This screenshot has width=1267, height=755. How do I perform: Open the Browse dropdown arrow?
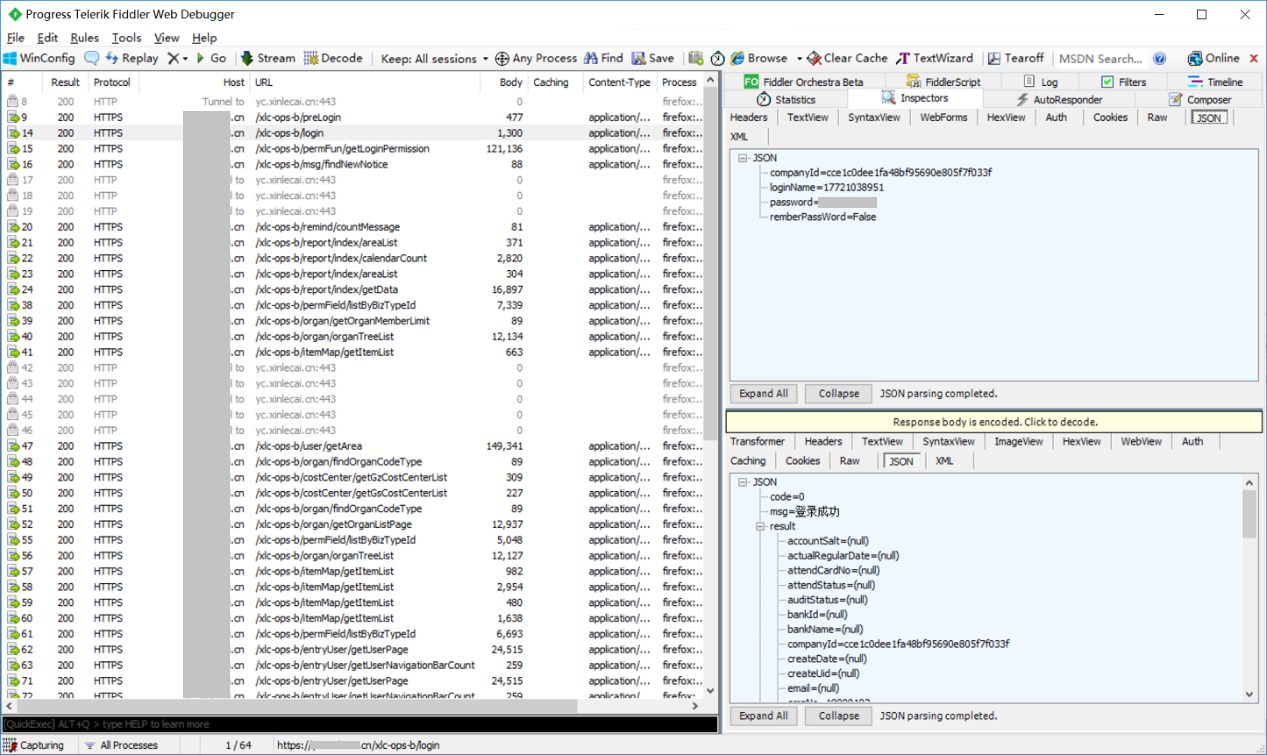[797, 58]
